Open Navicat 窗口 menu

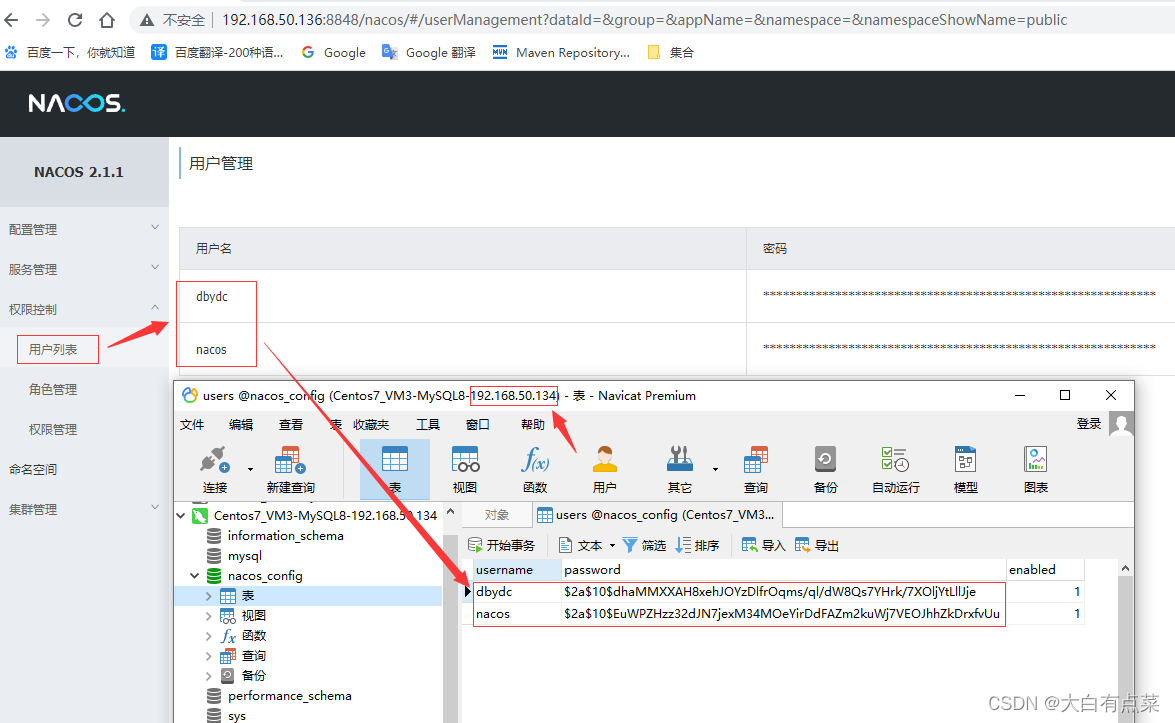click(x=477, y=425)
